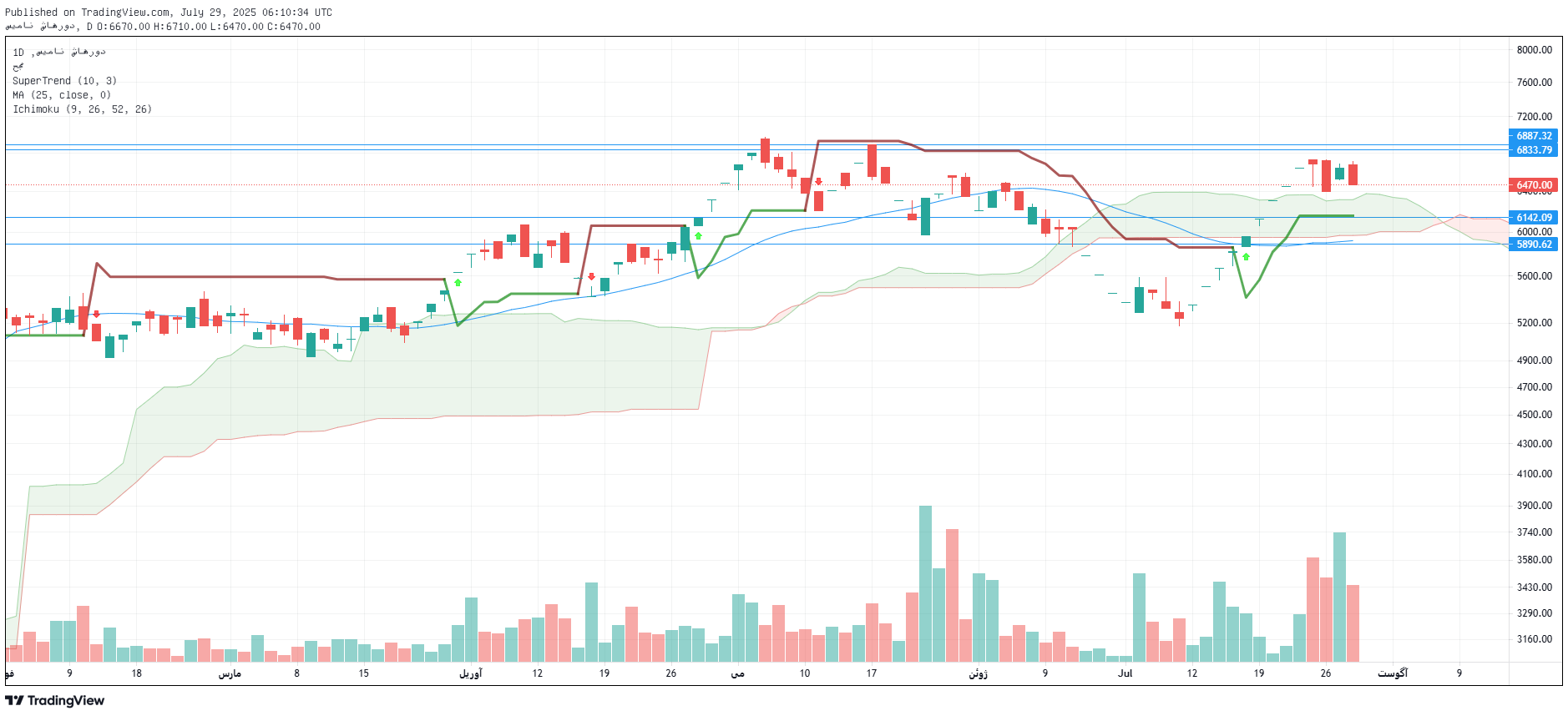Click the 5200.00 price axis tick
The height and width of the screenshot is (716, 1568).
point(1535,323)
